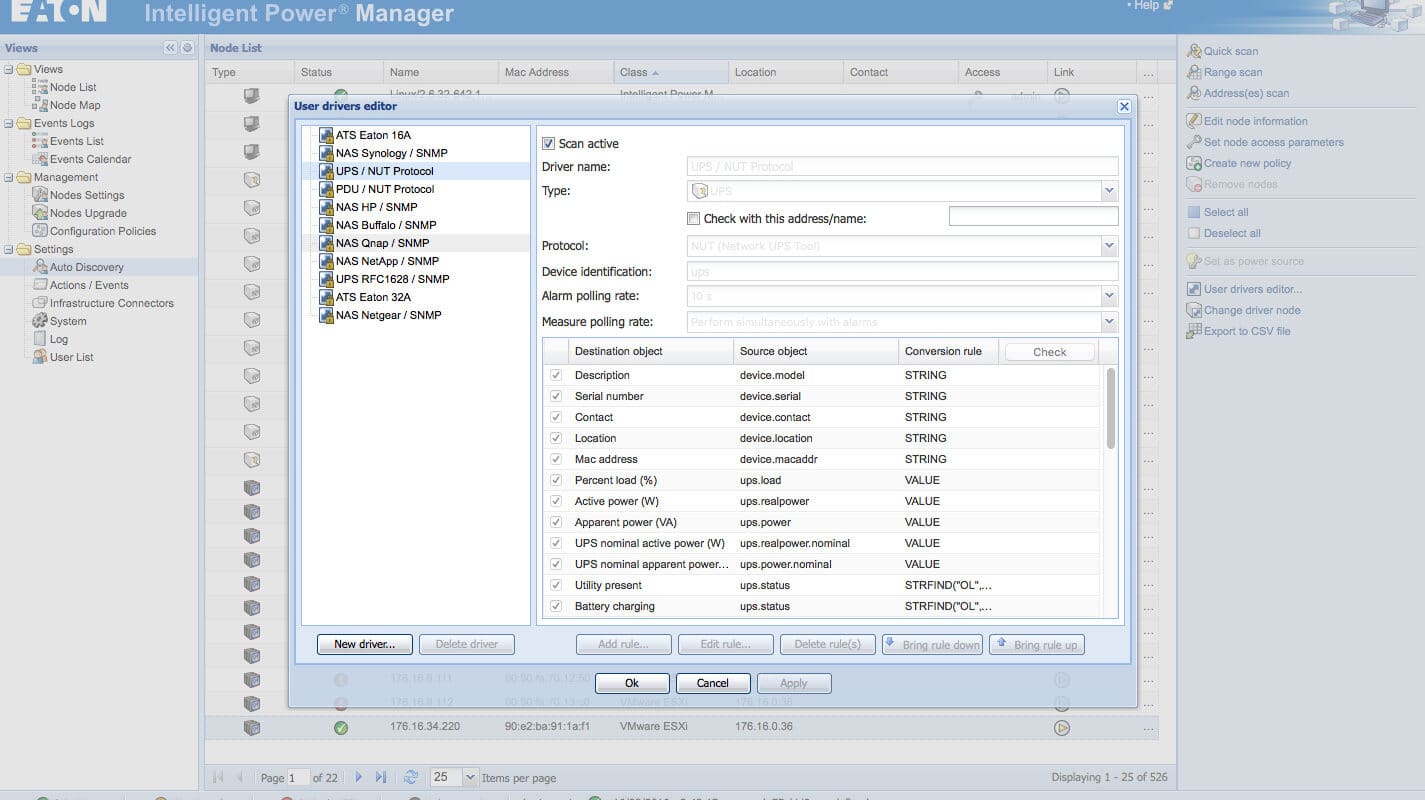1425x800 pixels.
Task: Collapse the Views panel with double-arrow icon
Action: tap(170, 48)
